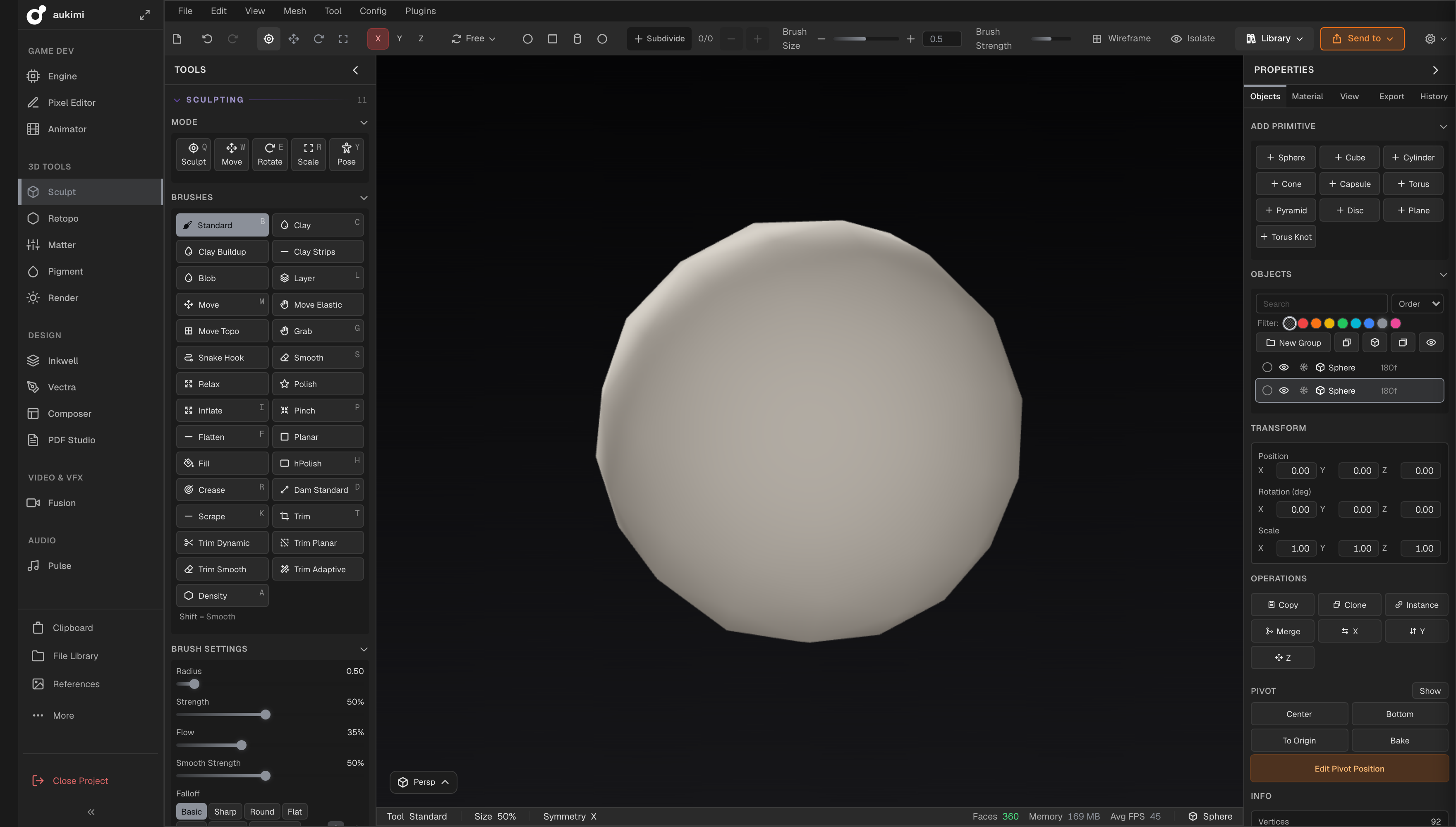The height and width of the screenshot is (827, 1456).
Task: Select the Dam Standard brush
Action: [318, 490]
